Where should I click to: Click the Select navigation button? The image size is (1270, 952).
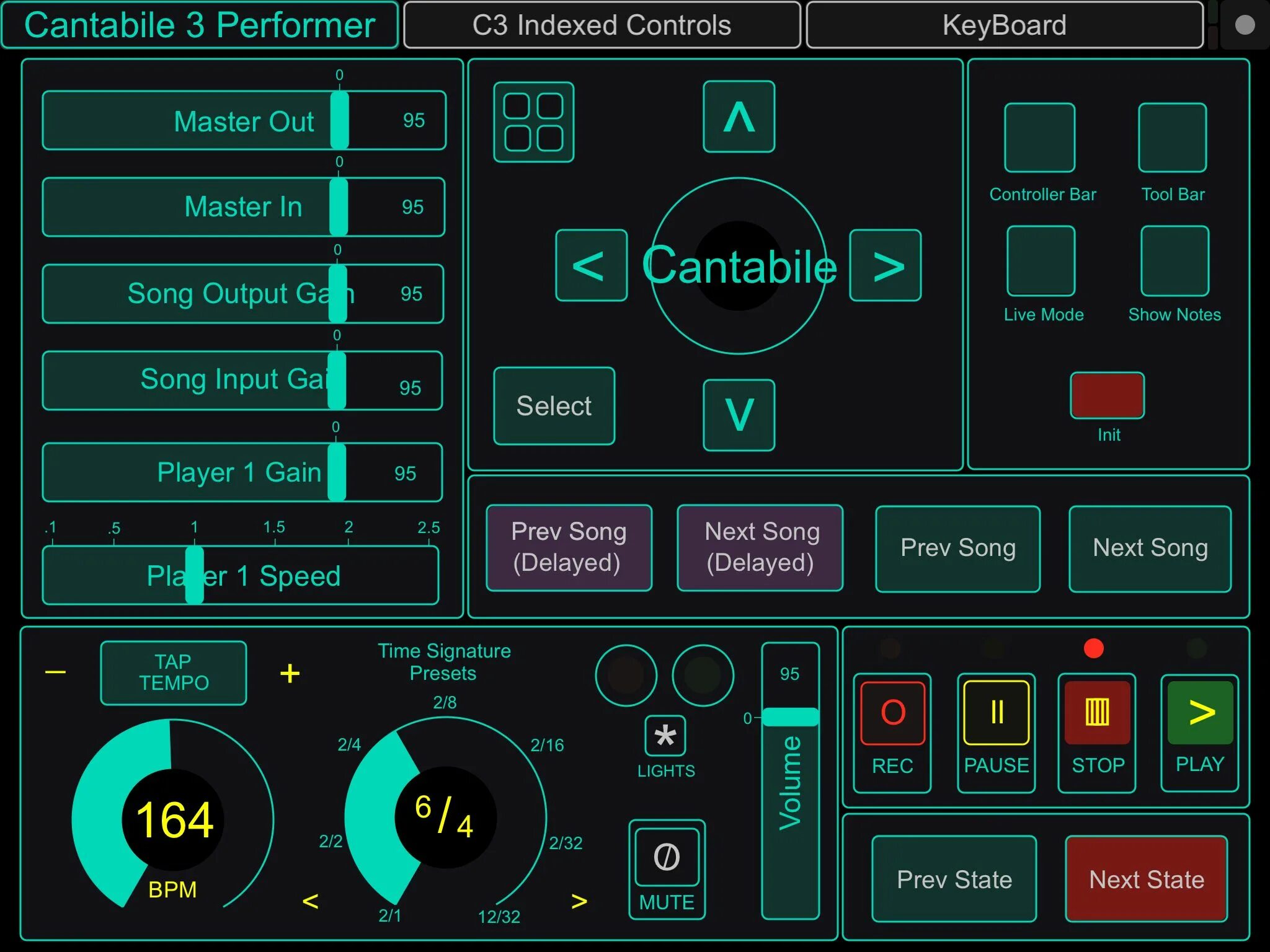pos(554,404)
